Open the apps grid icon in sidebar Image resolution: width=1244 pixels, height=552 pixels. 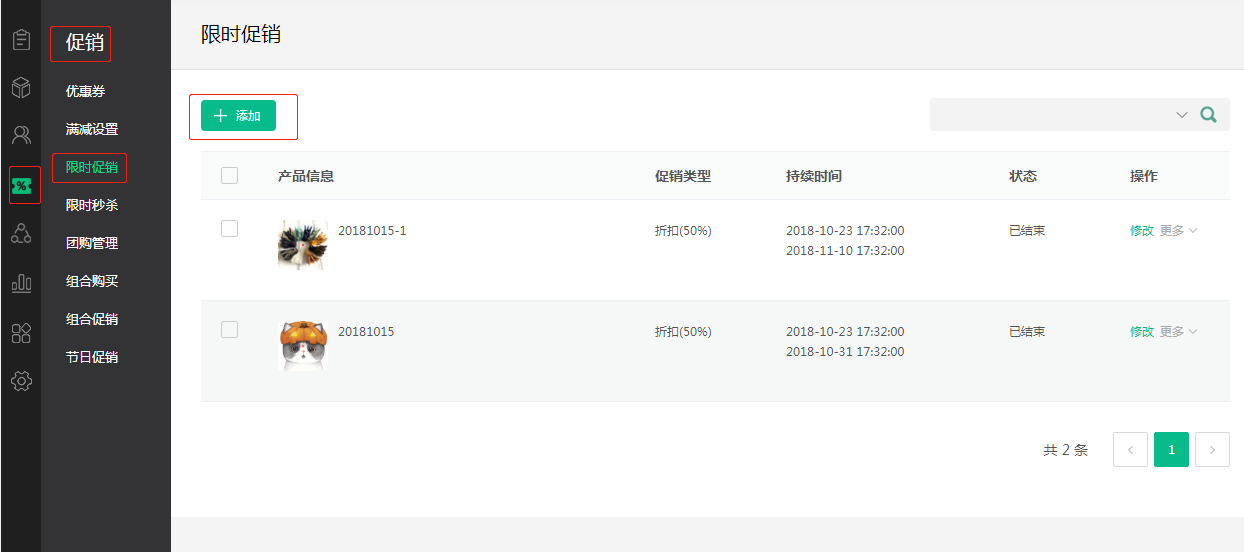(21, 333)
